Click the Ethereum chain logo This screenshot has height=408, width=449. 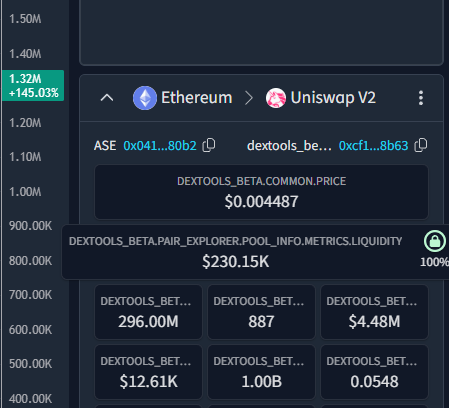145,98
